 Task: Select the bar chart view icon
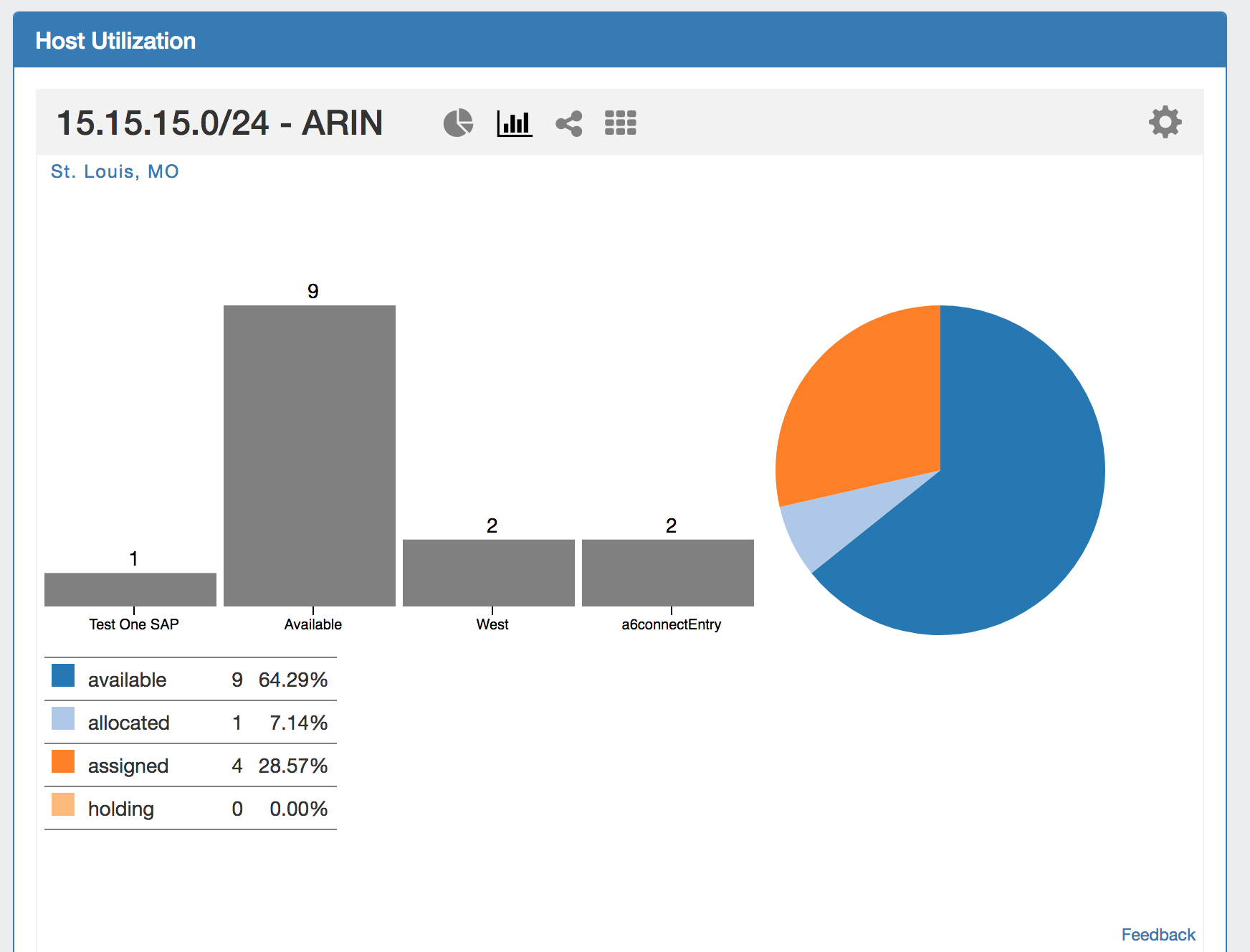(514, 123)
